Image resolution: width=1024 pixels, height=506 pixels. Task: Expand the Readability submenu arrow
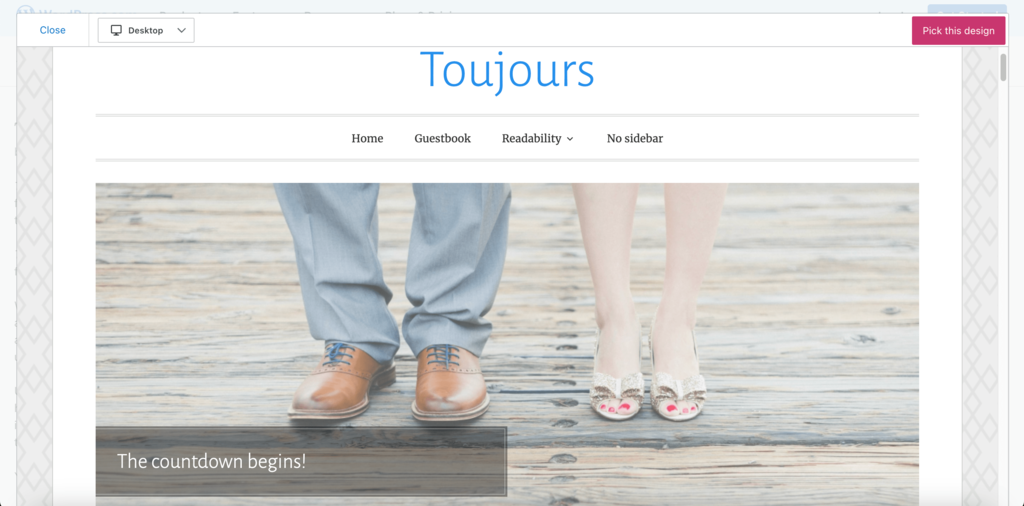[x=570, y=139]
